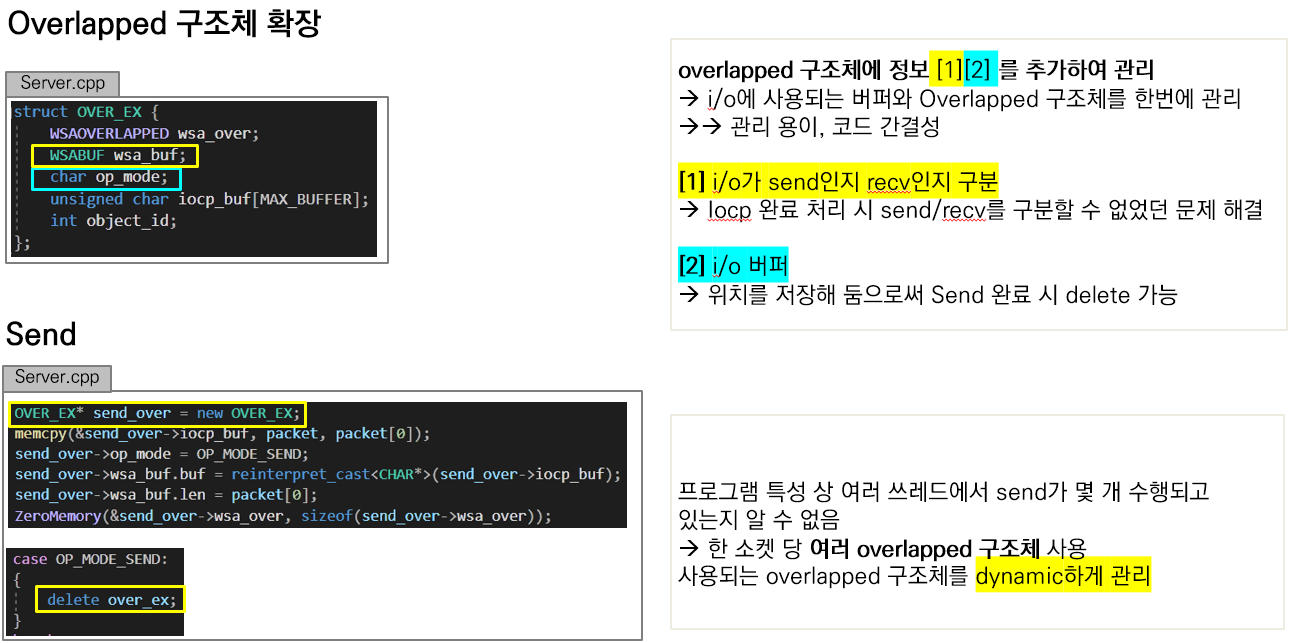Click the 'OVER_EX* send_over = new OVER_EX;' line
The image size is (1291, 643).
click(x=158, y=414)
